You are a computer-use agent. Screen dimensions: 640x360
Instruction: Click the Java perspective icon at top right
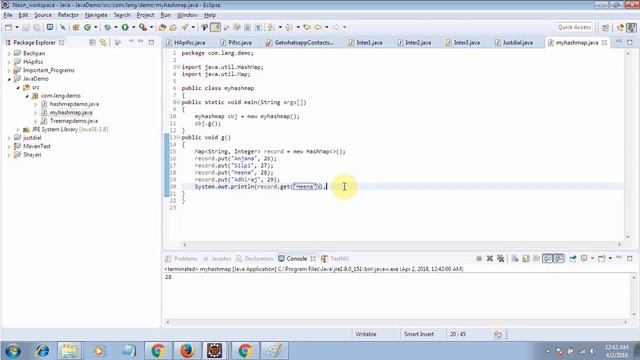(x=631, y=27)
